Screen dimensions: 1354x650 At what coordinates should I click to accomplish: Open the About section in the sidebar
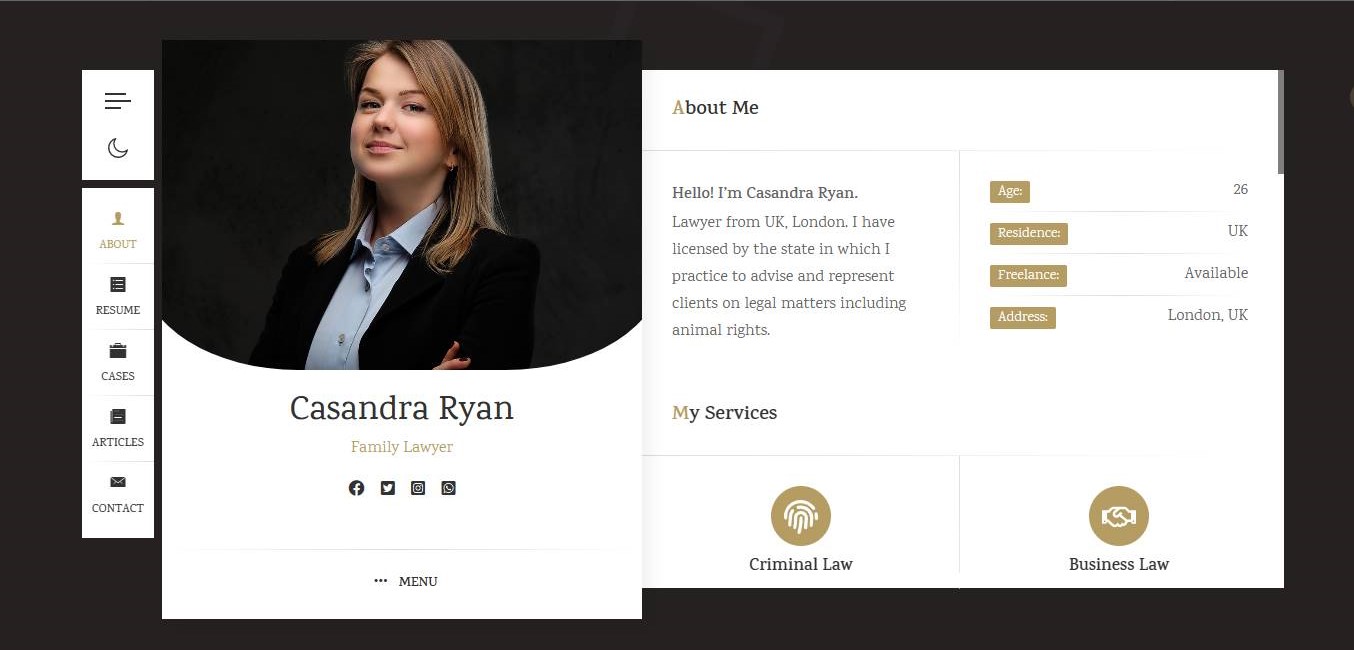click(118, 230)
